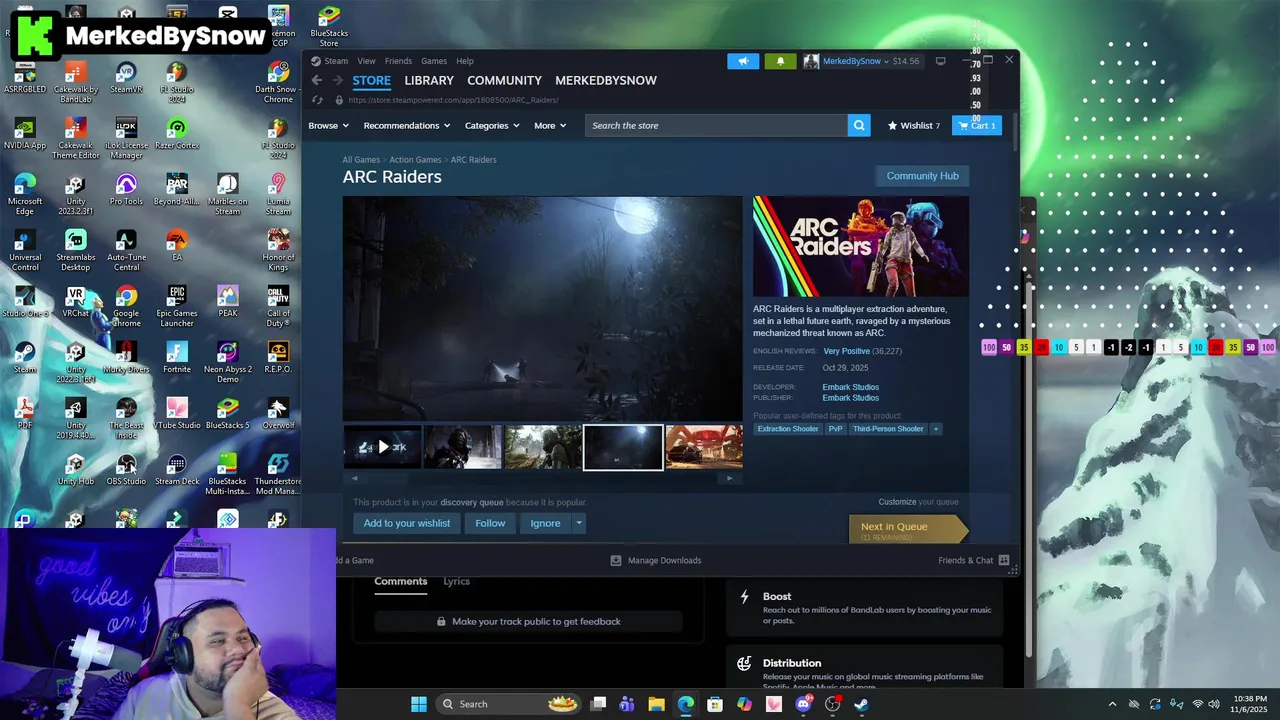
Task: Click Next in Queue button
Action: pos(907,530)
